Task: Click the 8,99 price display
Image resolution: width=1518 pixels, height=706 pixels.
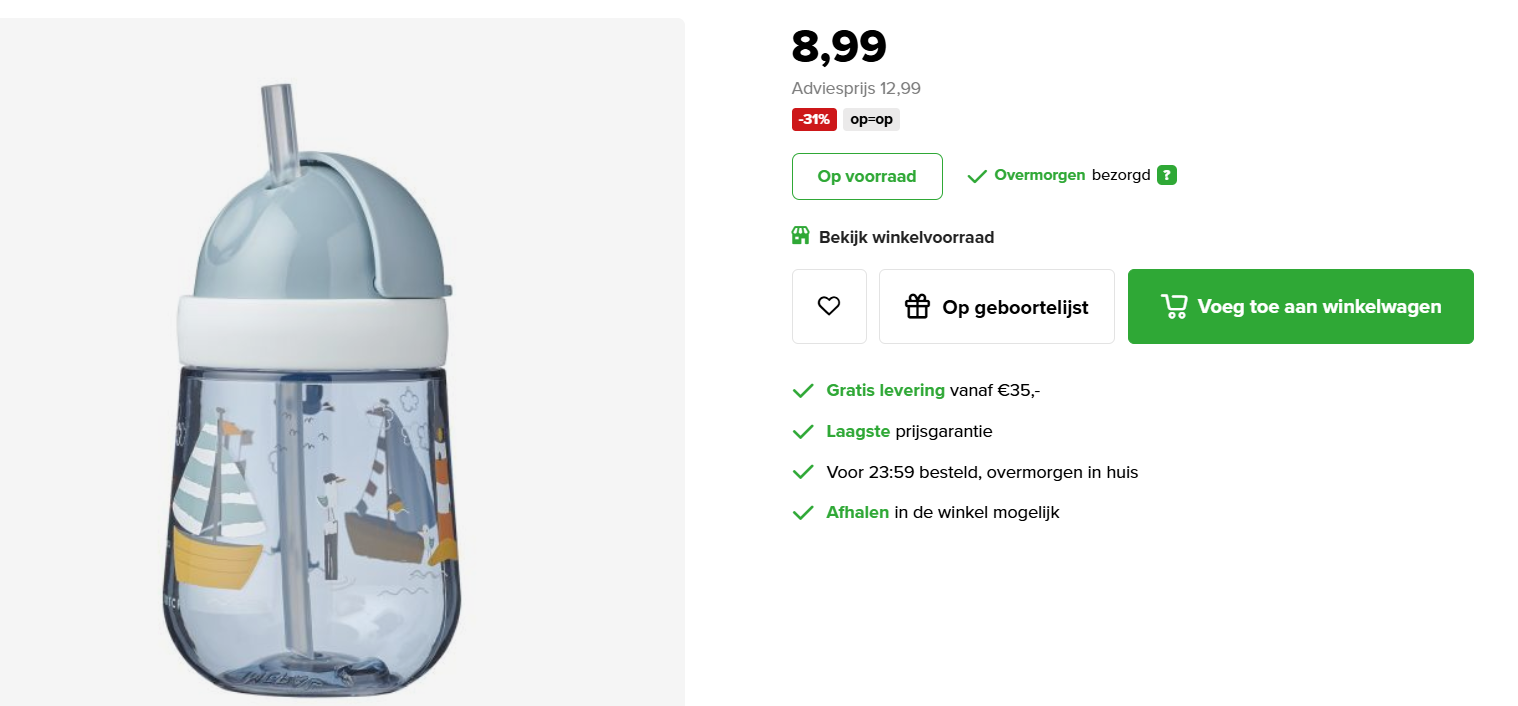Action: click(x=838, y=45)
